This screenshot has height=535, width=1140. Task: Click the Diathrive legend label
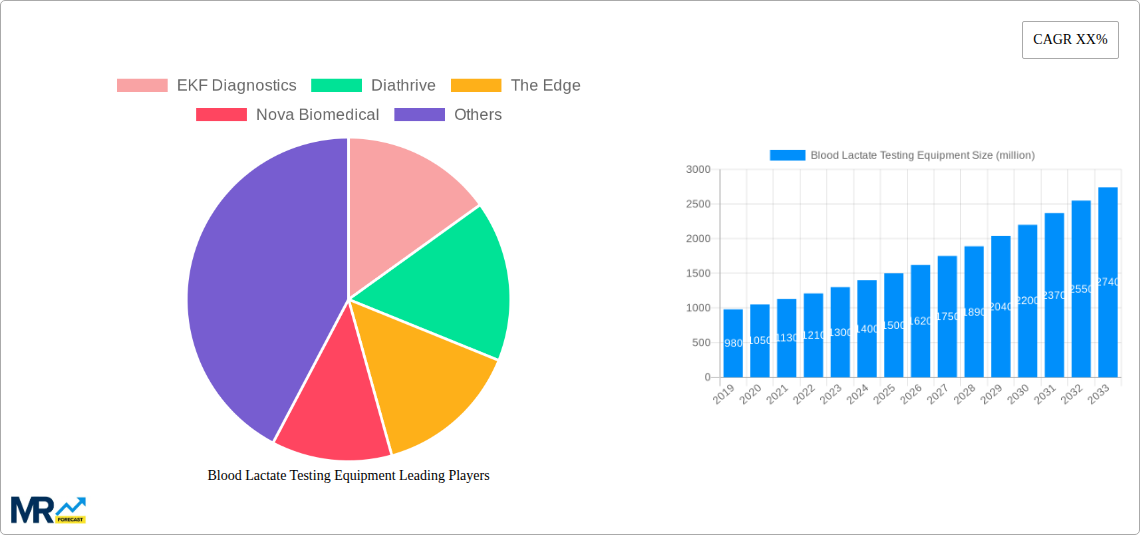tap(404, 86)
